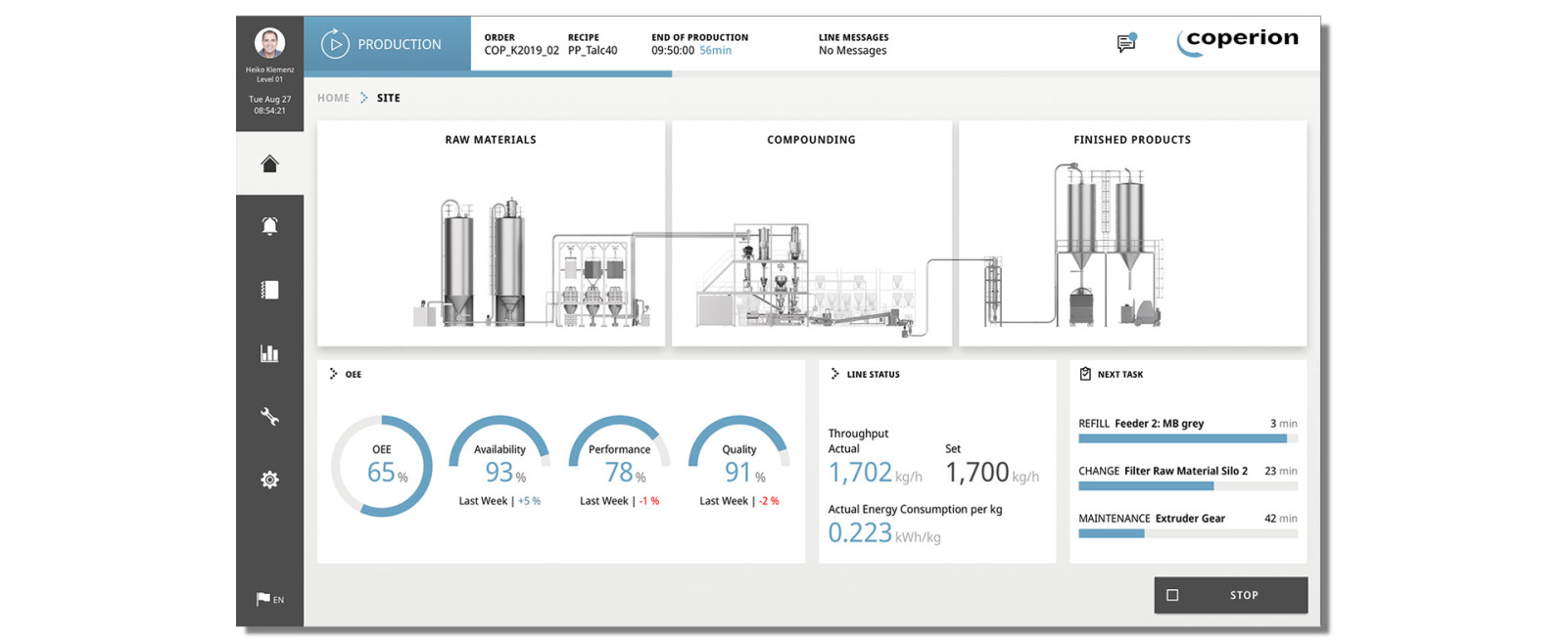1568x643 pixels.
Task: Open the Finished Products plant view
Action: tap(1132, 235)
